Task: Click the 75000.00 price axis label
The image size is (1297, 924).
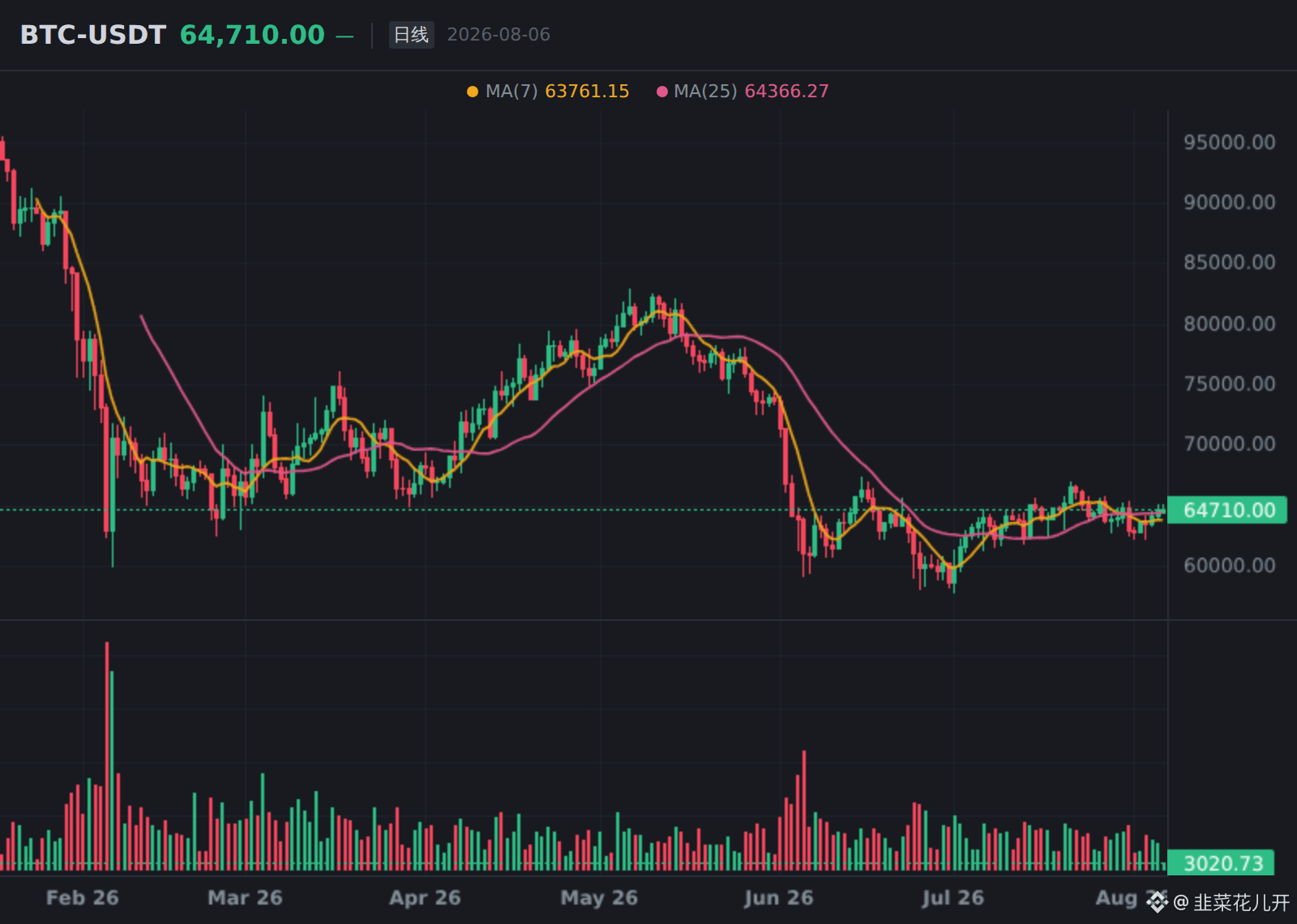Action: (x=1229, y=384)
